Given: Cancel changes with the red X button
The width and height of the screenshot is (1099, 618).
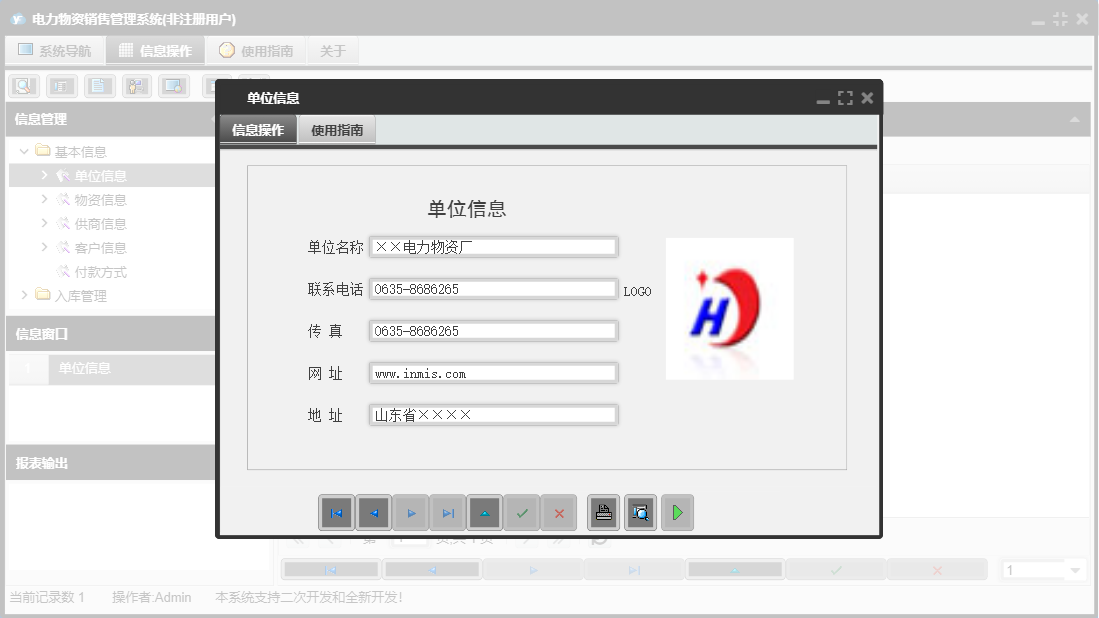Looking at the screenshot, I should [559, 512].
